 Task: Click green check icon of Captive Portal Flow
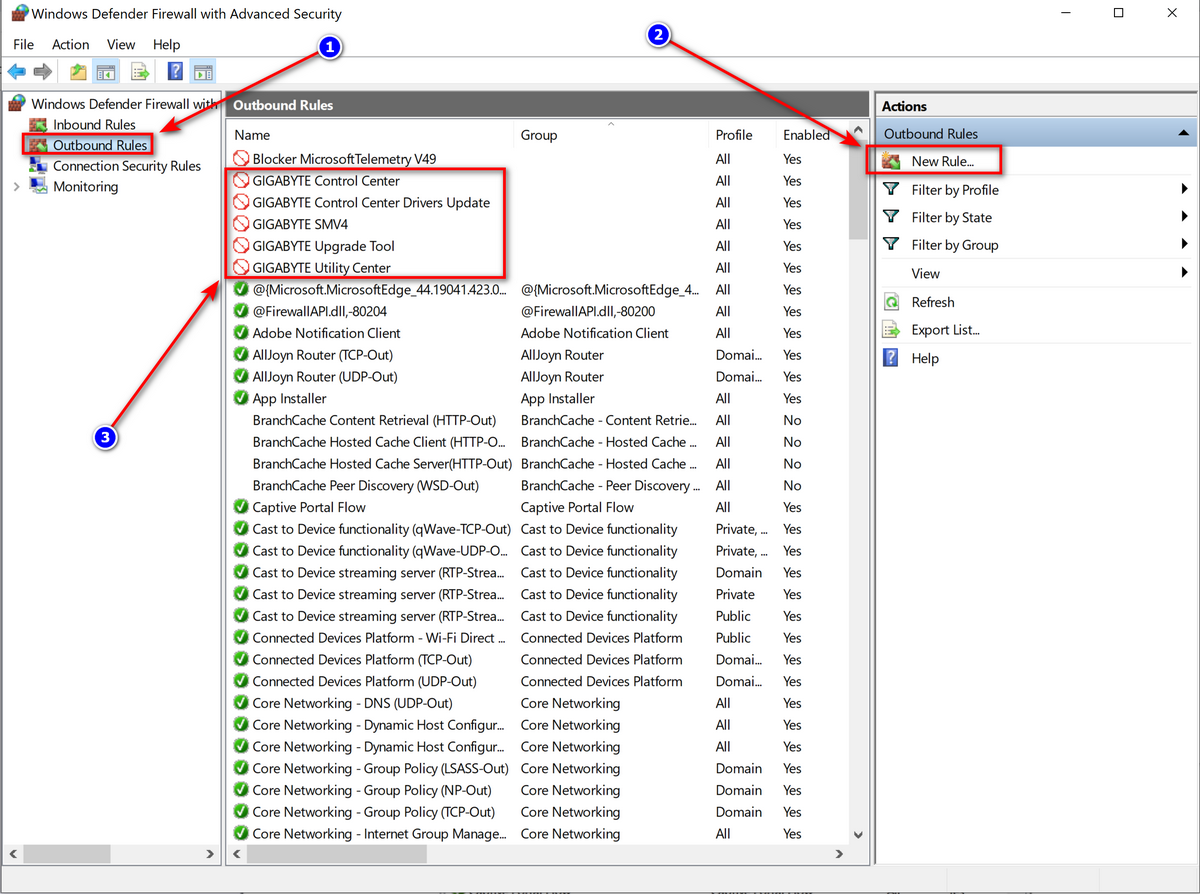point(241,507)
